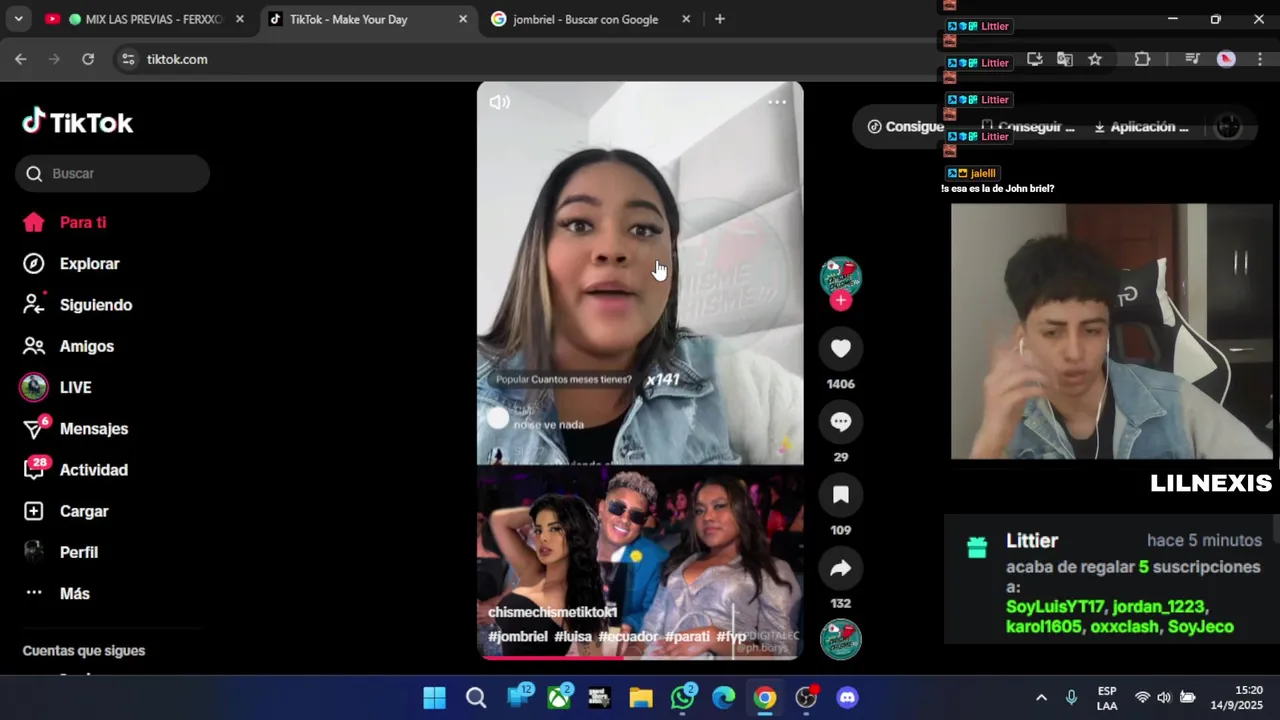The image size is (1280, 720).
Task: Close the TikTok - Make Your Day tab
Action: coord(463,19)
